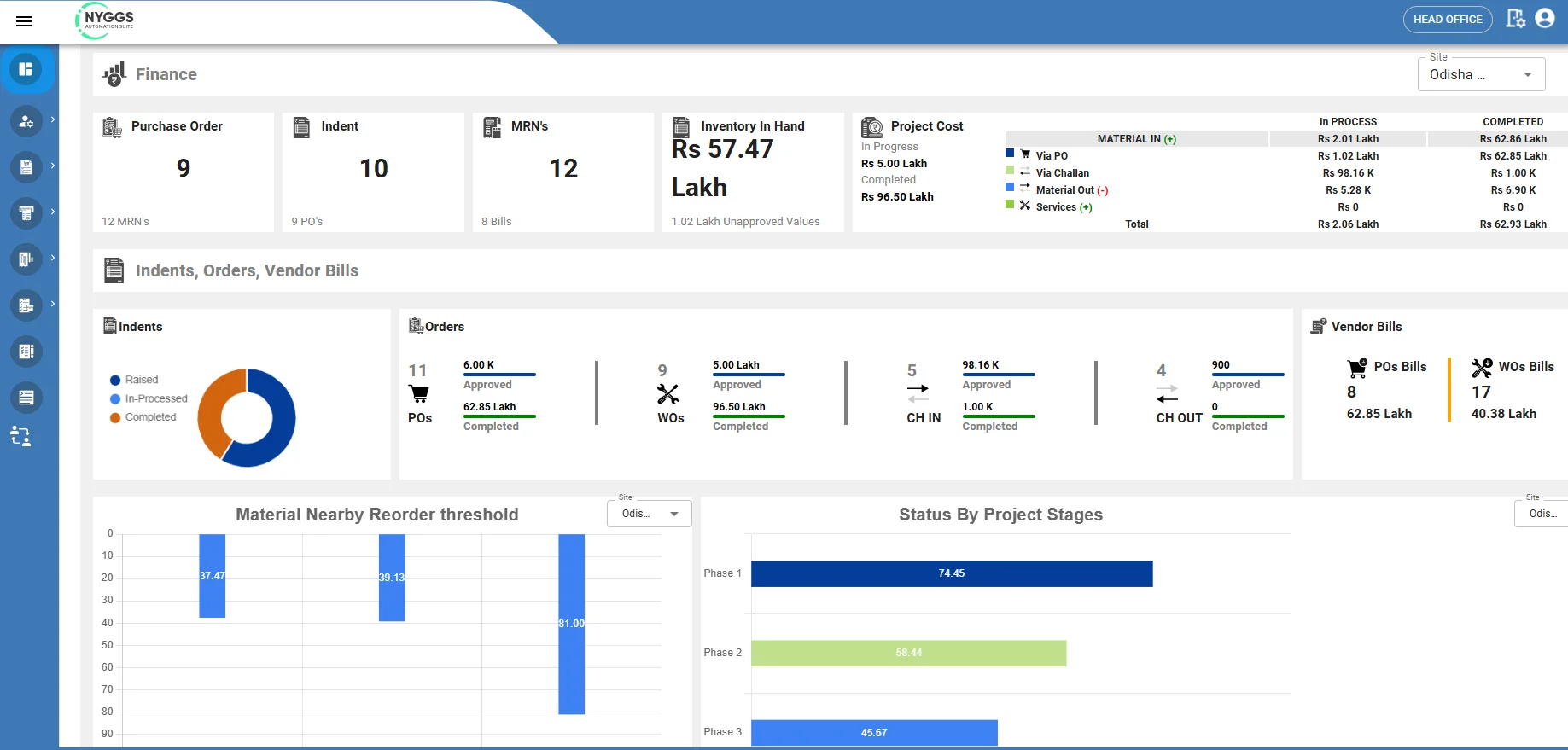
Task: Click the WOs Bills tools icon
Action: click(1482, 368)
